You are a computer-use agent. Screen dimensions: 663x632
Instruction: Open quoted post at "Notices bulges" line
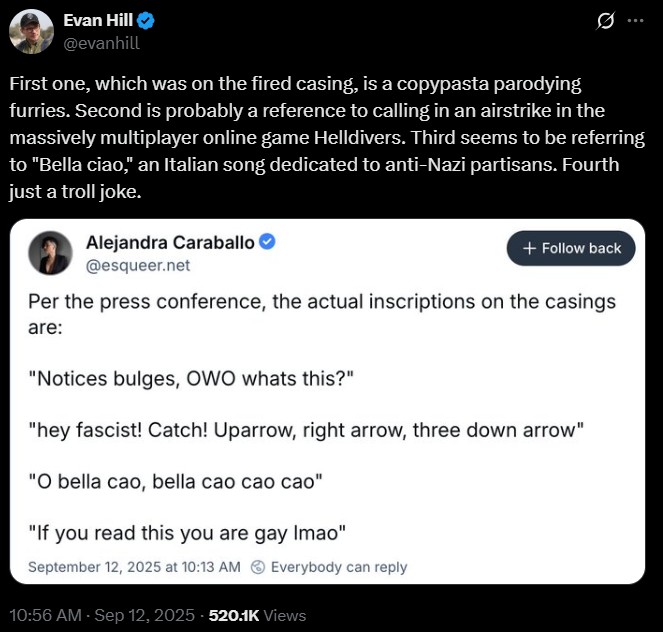(x=192, y=378)
